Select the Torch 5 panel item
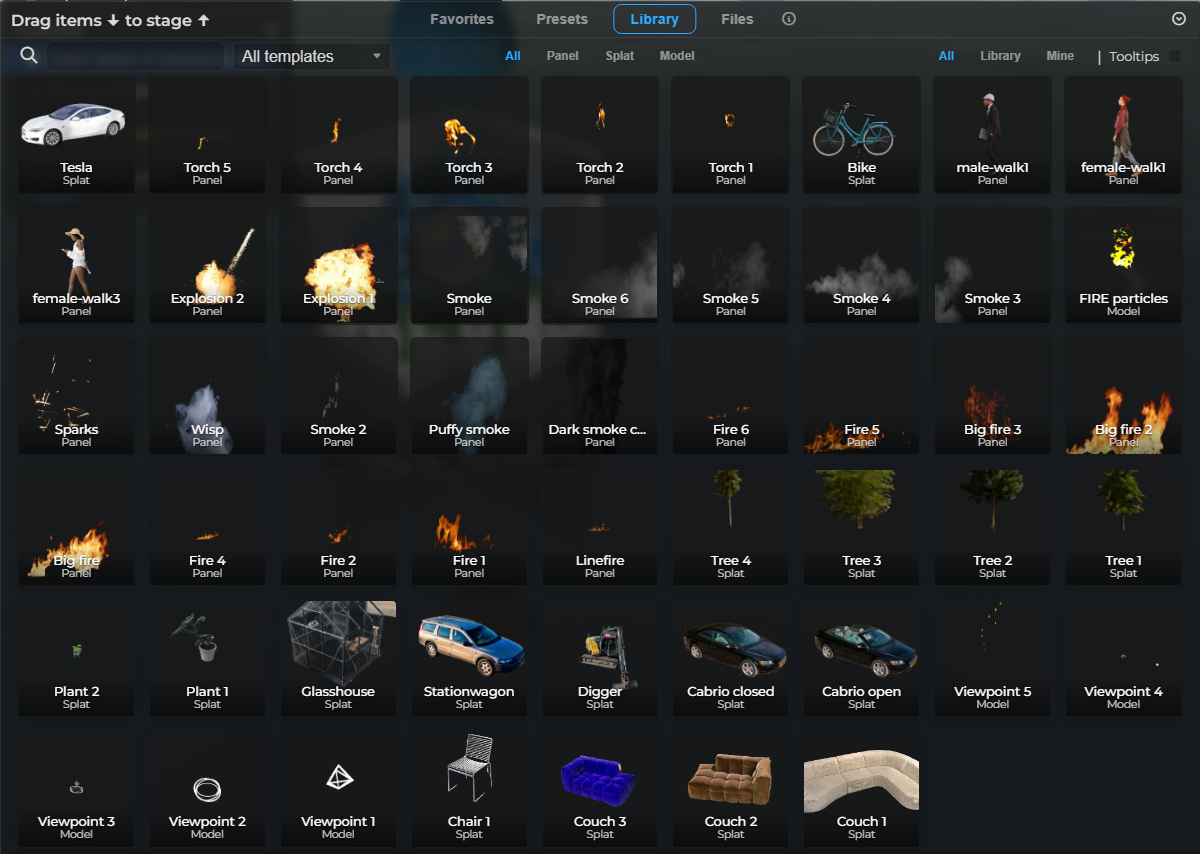 207,134
